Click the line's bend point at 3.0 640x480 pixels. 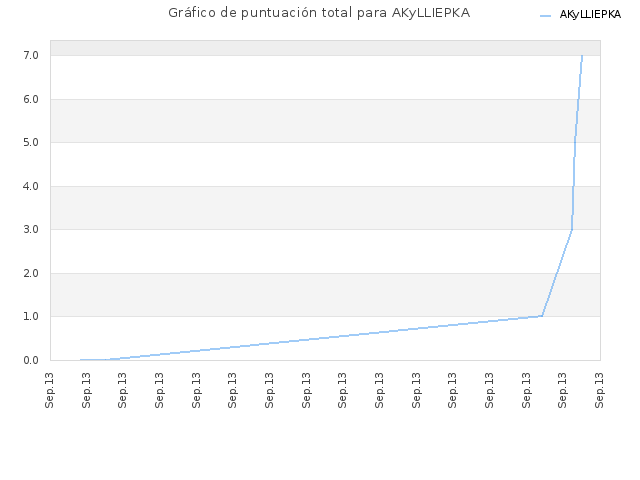(572, 229)
